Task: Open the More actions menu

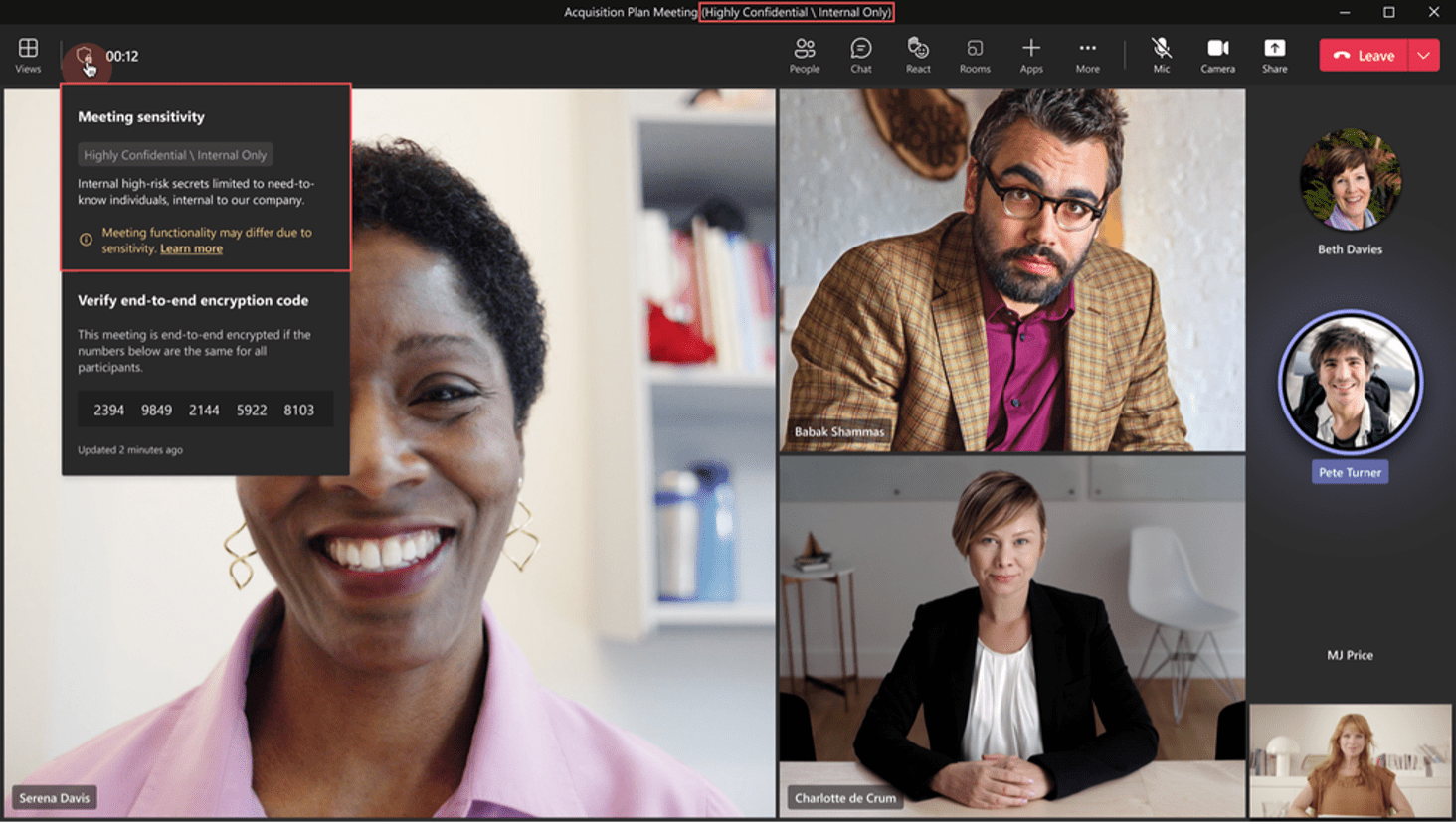Action: tap(1087, 55)
